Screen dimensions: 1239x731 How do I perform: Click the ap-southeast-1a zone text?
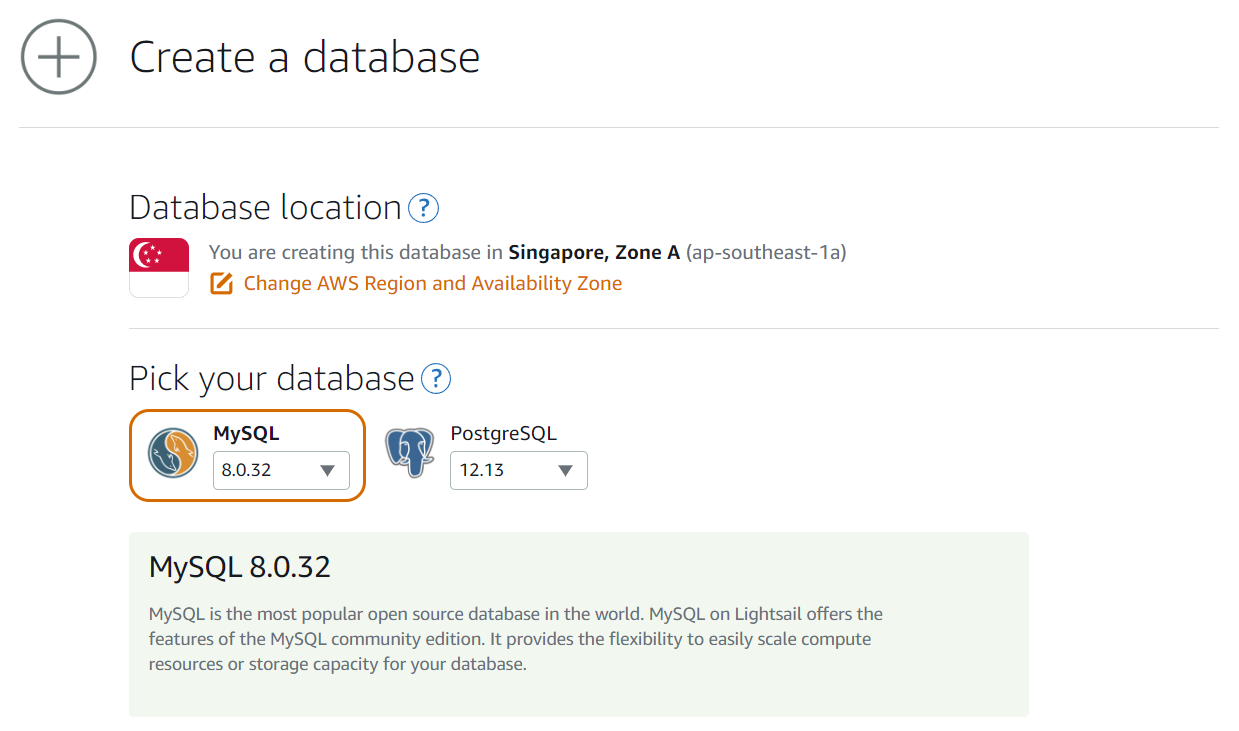[766, 253]
